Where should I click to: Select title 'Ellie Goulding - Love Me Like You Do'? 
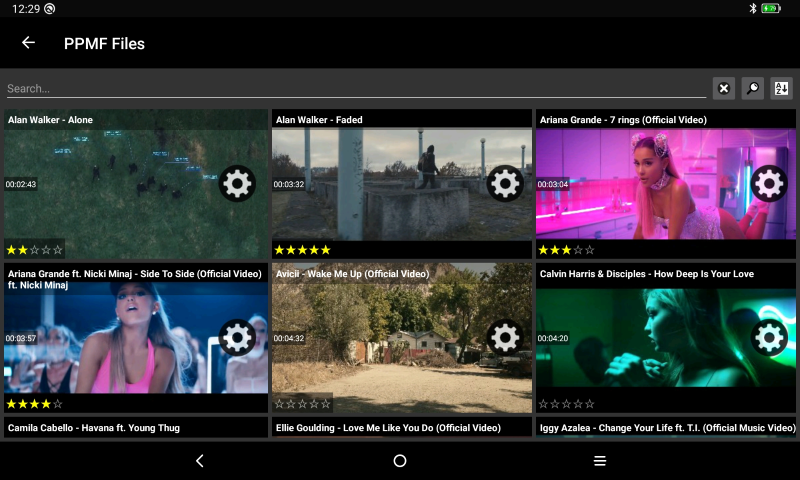pyautogui.click(x=388, y=428)
